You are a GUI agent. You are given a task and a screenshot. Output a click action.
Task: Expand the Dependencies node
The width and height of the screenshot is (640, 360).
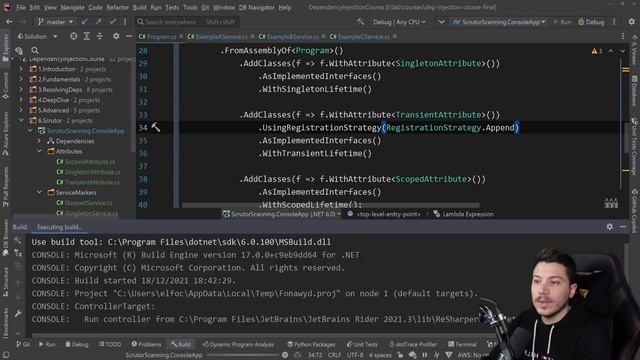click(x=39, y=141)
